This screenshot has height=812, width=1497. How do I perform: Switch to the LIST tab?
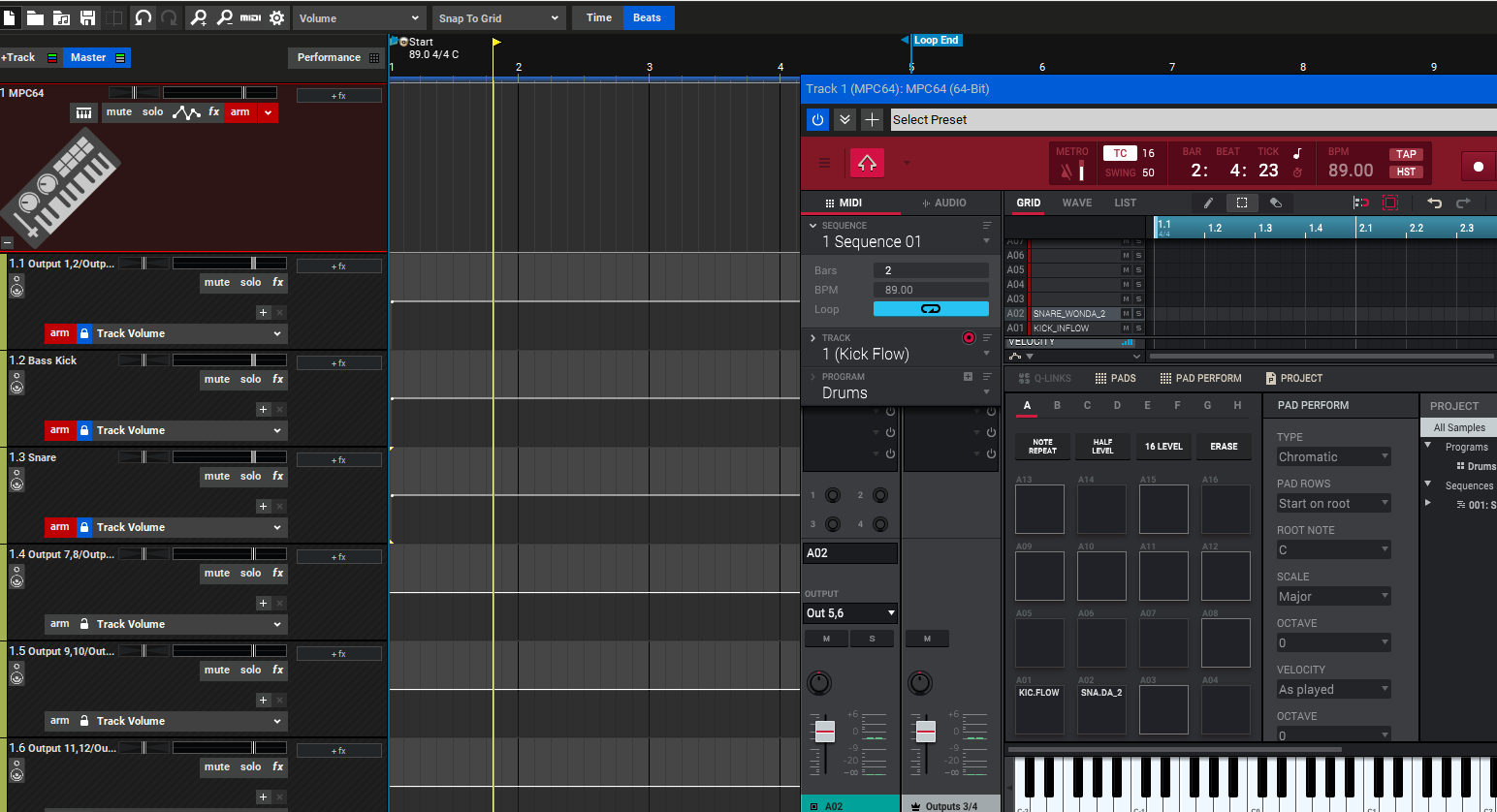(1125, 203)
